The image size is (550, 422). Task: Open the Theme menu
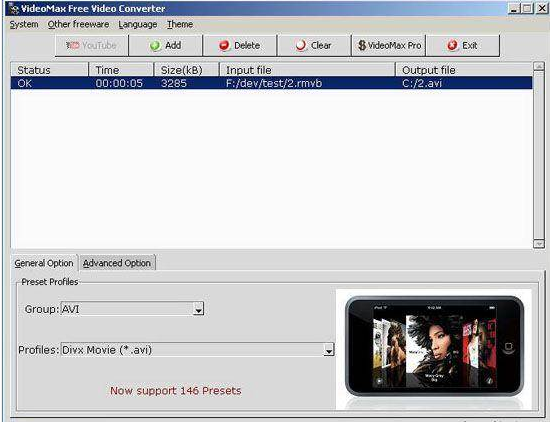[180, 24]
